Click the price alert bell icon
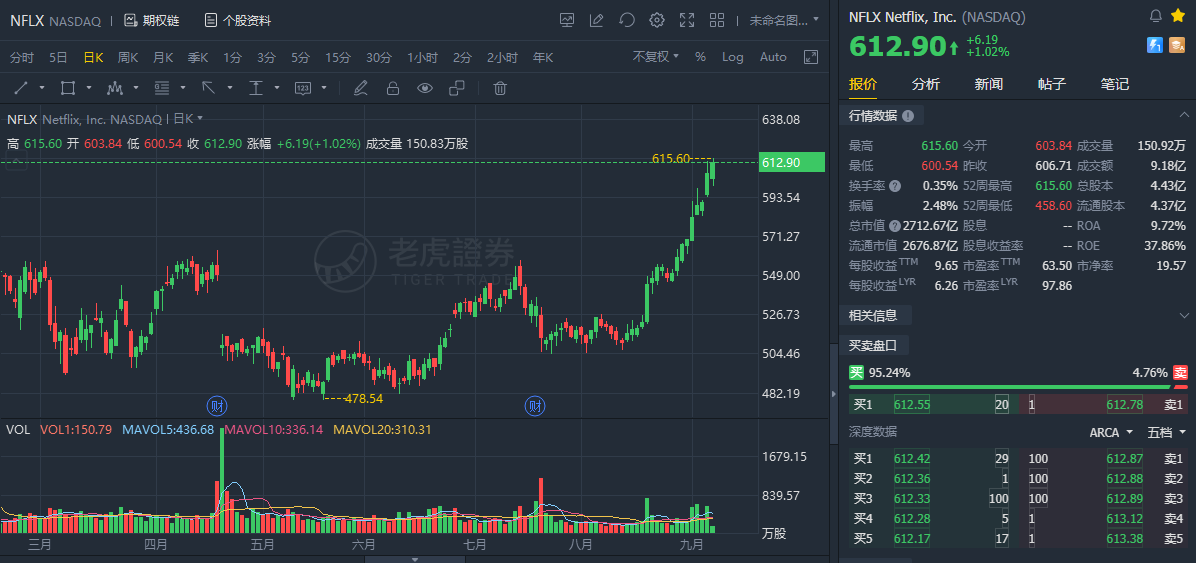 point(1156,16)
